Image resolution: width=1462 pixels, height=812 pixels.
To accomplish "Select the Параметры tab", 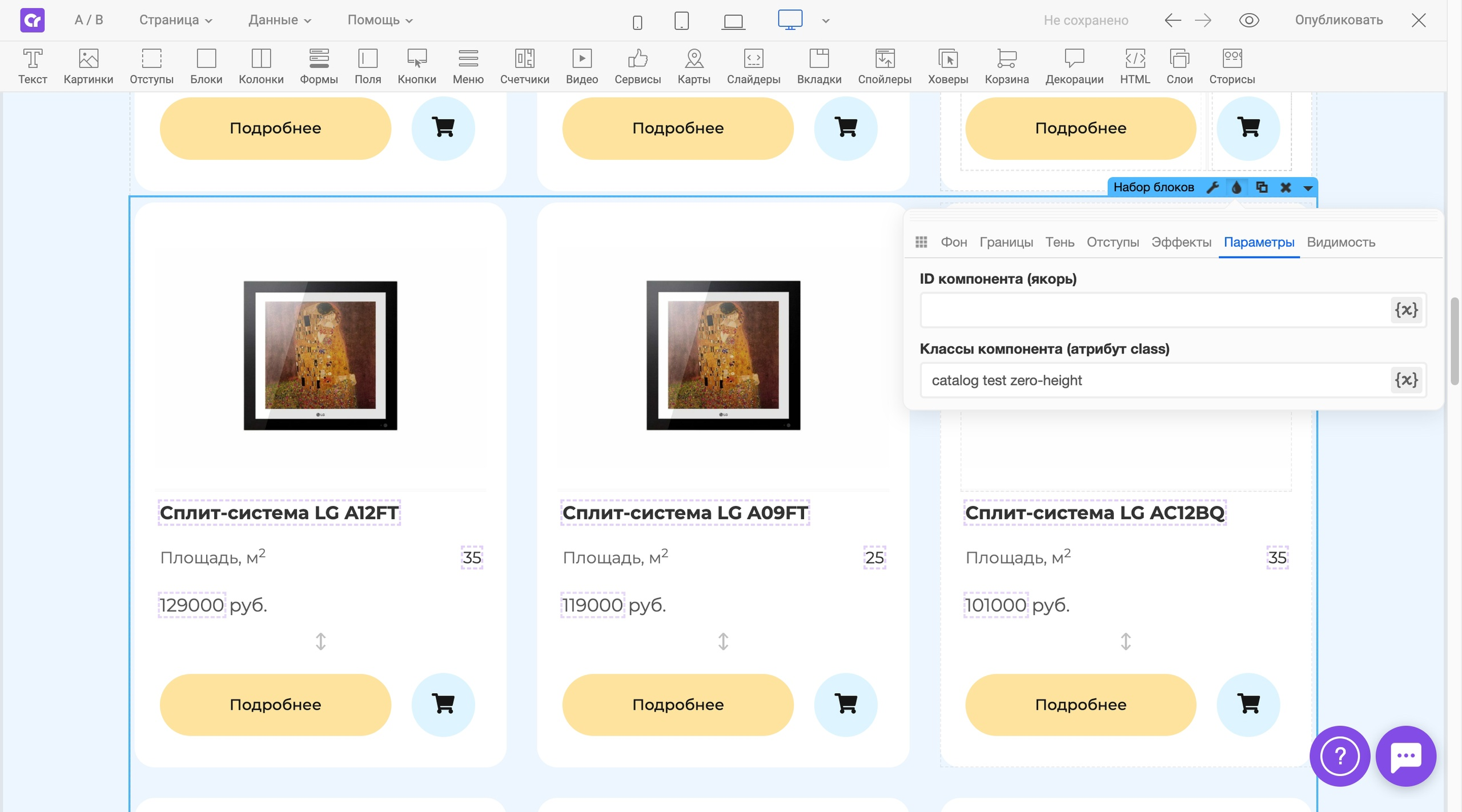I will (1259, 242).
